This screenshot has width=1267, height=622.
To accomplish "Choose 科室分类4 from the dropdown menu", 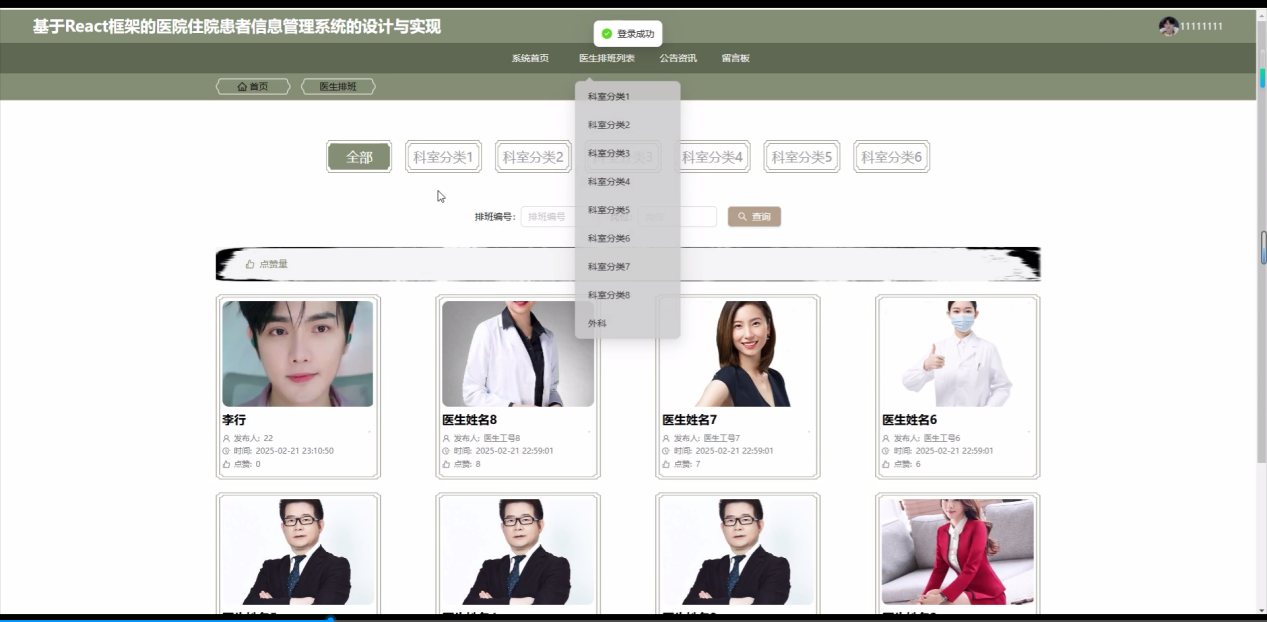I will coord(628,182).
